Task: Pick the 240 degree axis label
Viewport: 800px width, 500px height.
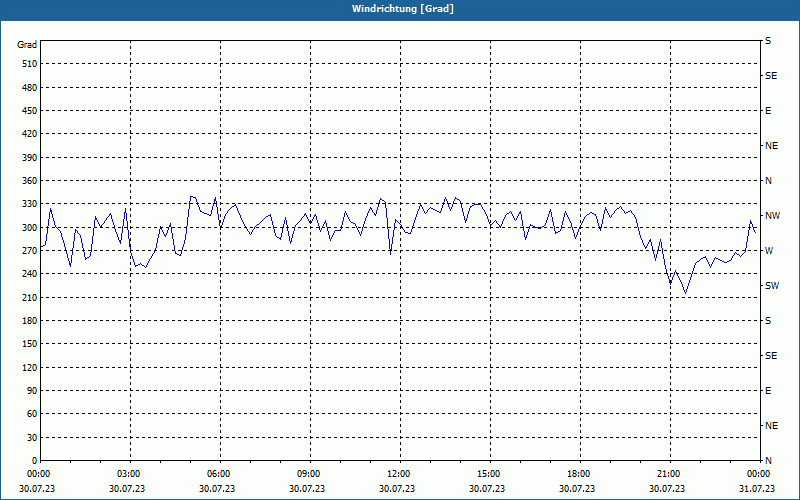Action: coord(29,274)
